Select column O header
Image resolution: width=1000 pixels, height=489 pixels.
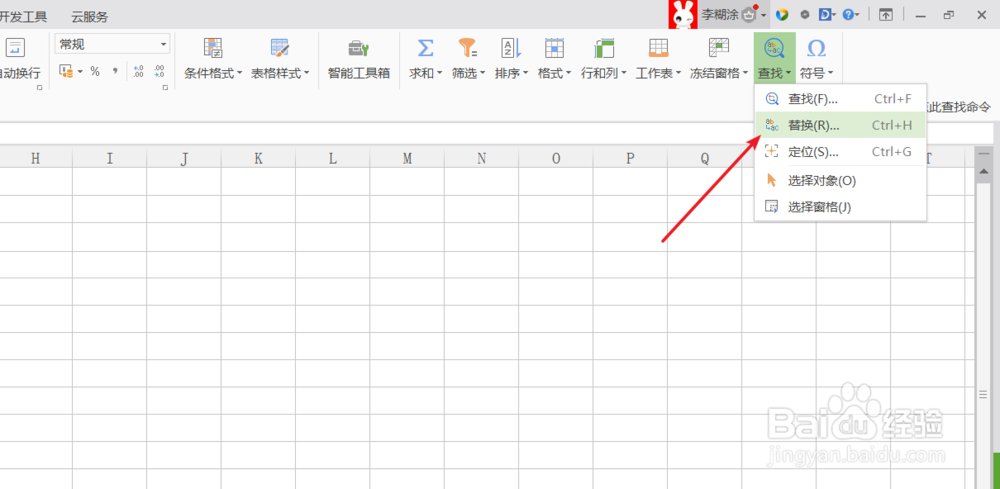pos(556,159)
